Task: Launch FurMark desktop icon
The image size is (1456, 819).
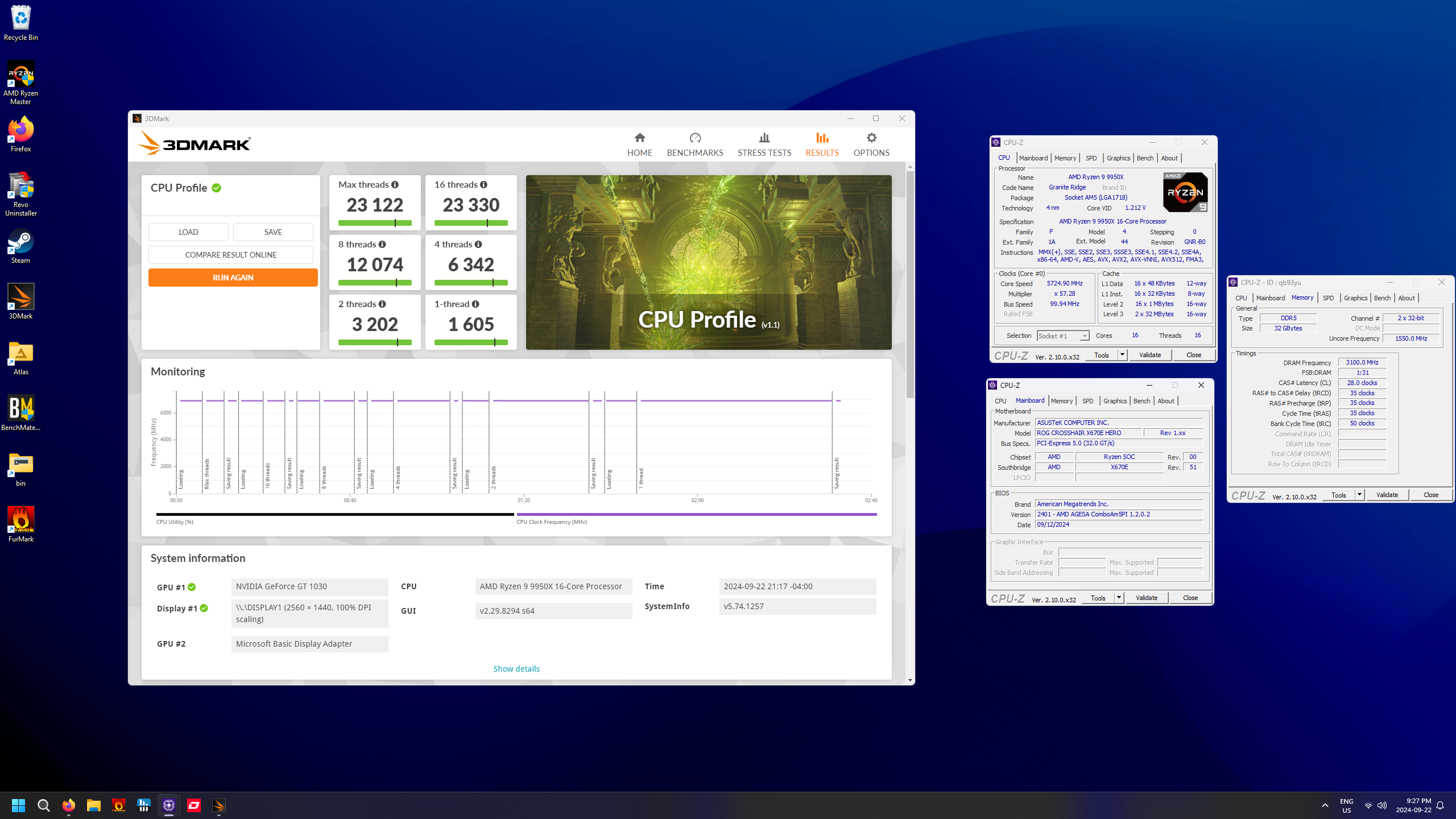Action: tap(21, 525)
